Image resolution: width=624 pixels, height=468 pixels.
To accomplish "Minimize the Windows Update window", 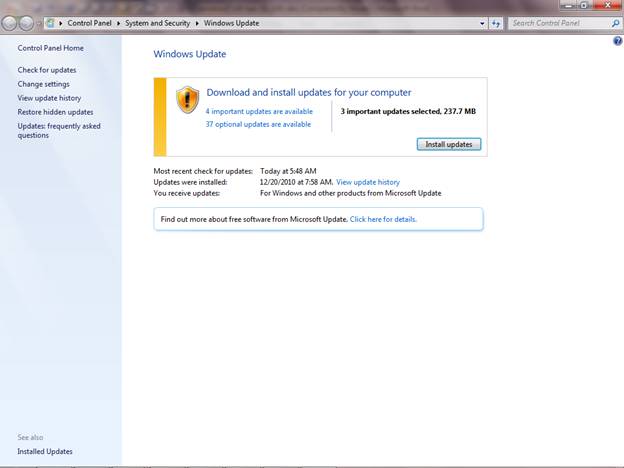I will [x=568, y=5].
